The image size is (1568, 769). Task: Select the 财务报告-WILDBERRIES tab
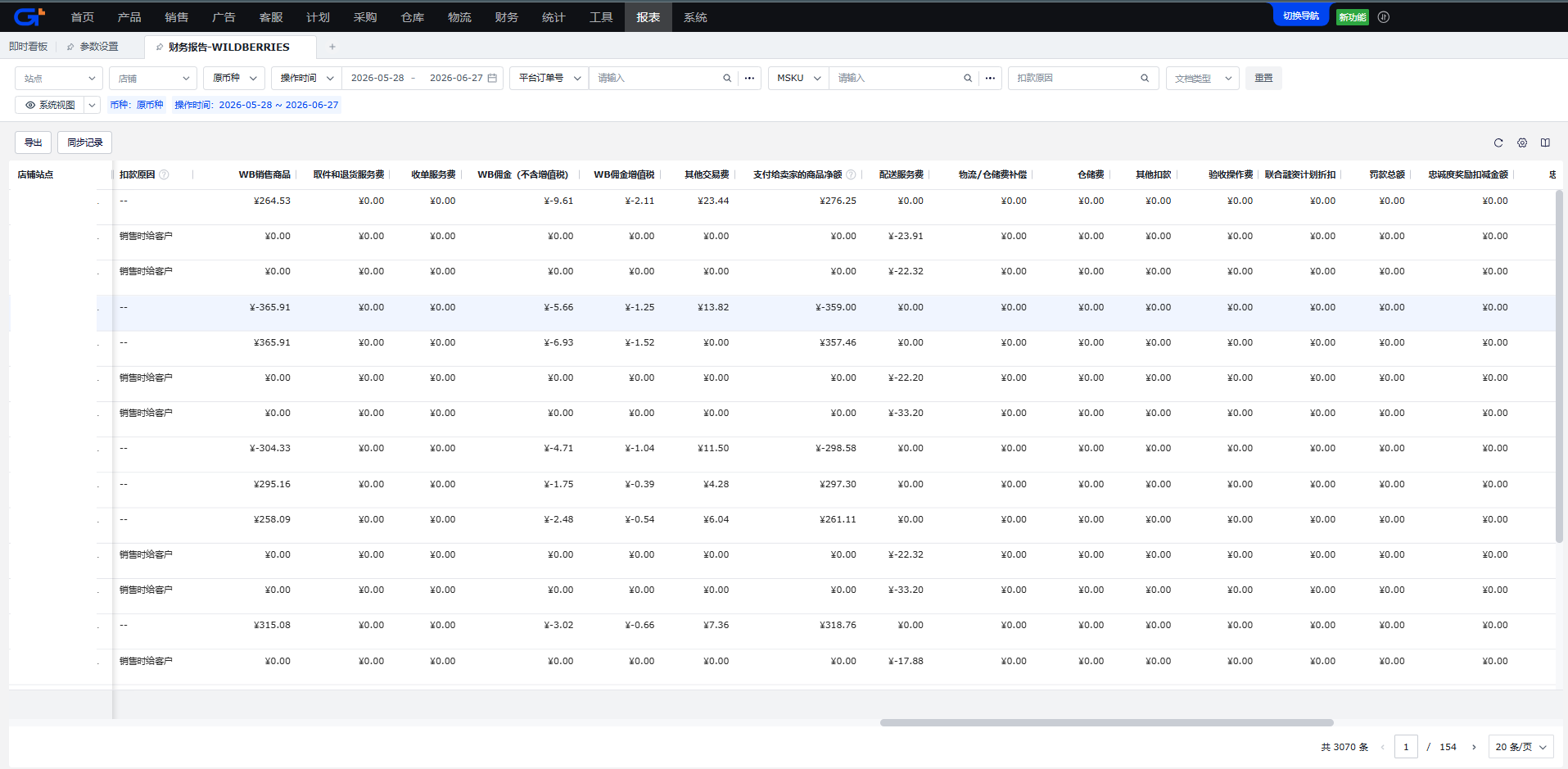pos(229,47)
